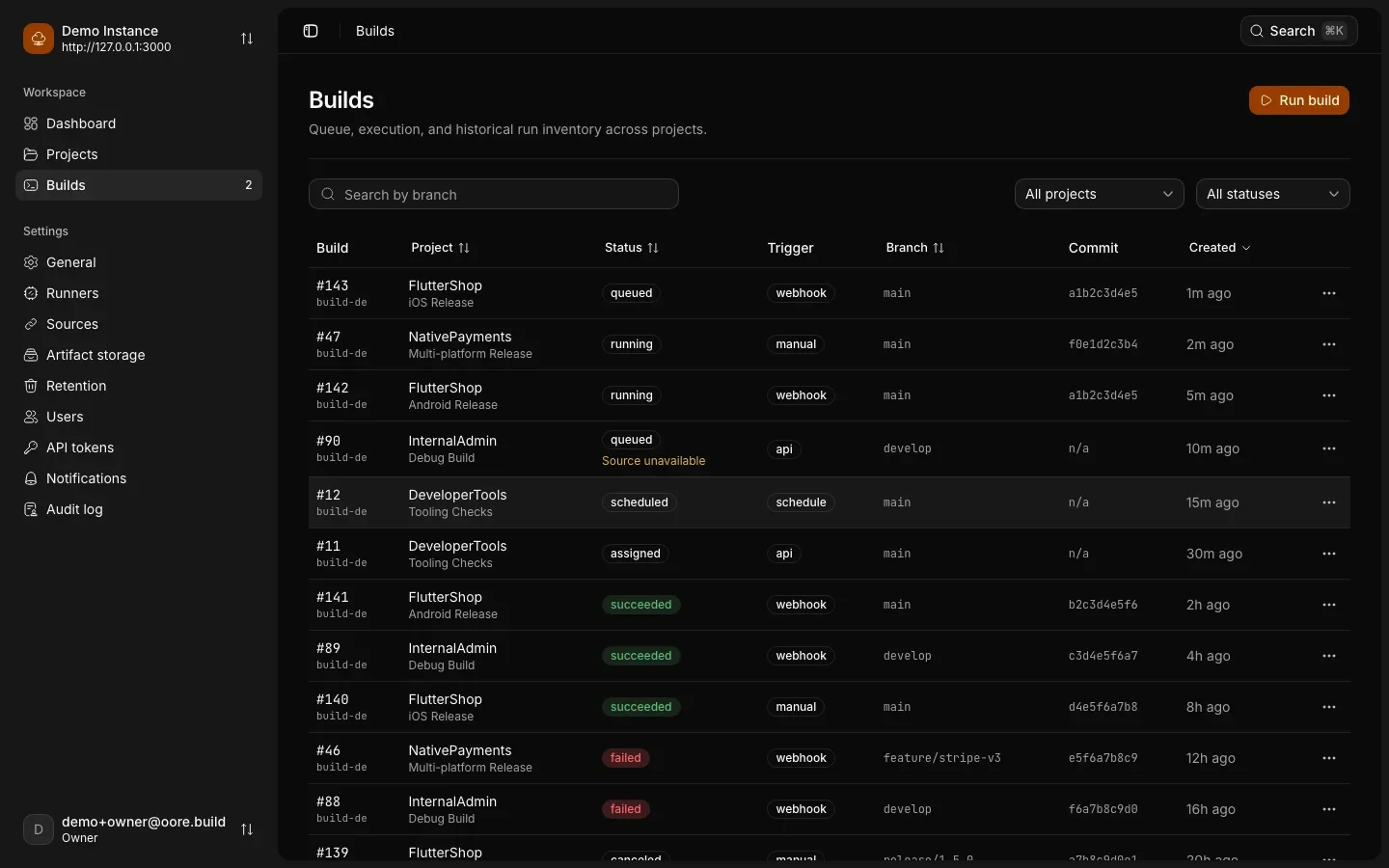This screenshot has height=868, width=1389.
Task: Select Builds in the sidebar
Action: click(x=139, y=185)
